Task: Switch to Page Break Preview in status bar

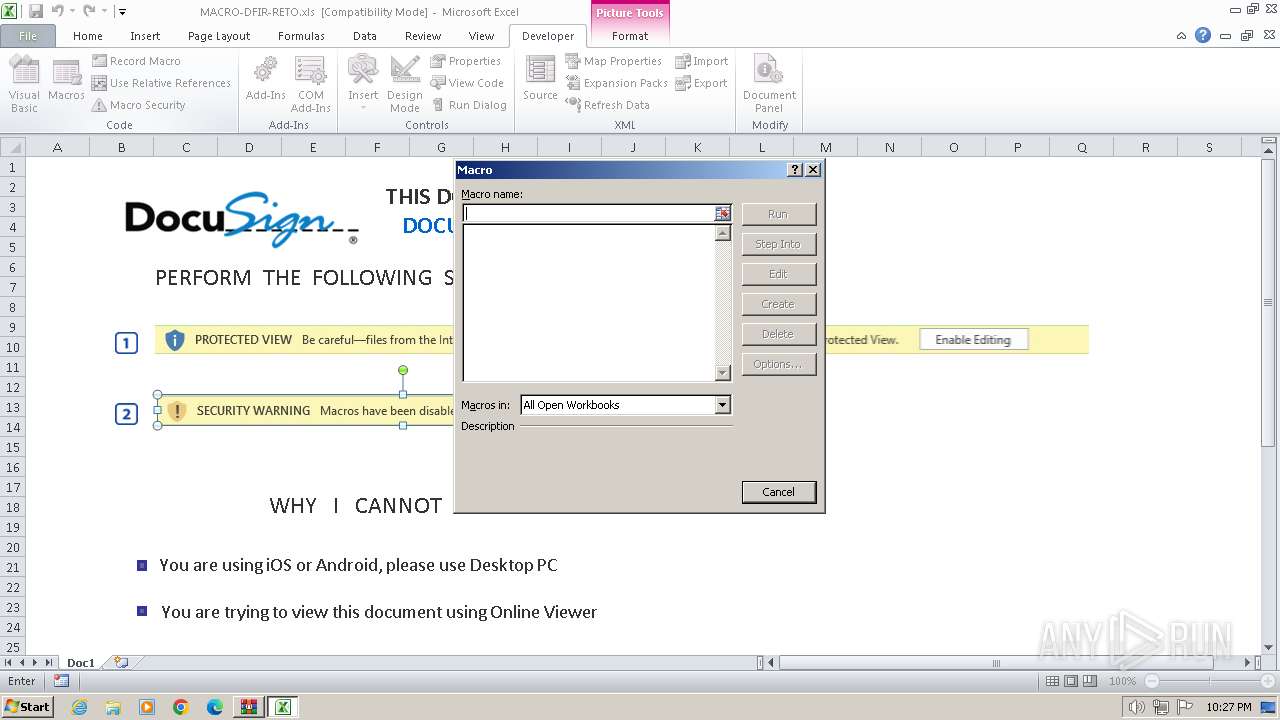Action: 1090,681
